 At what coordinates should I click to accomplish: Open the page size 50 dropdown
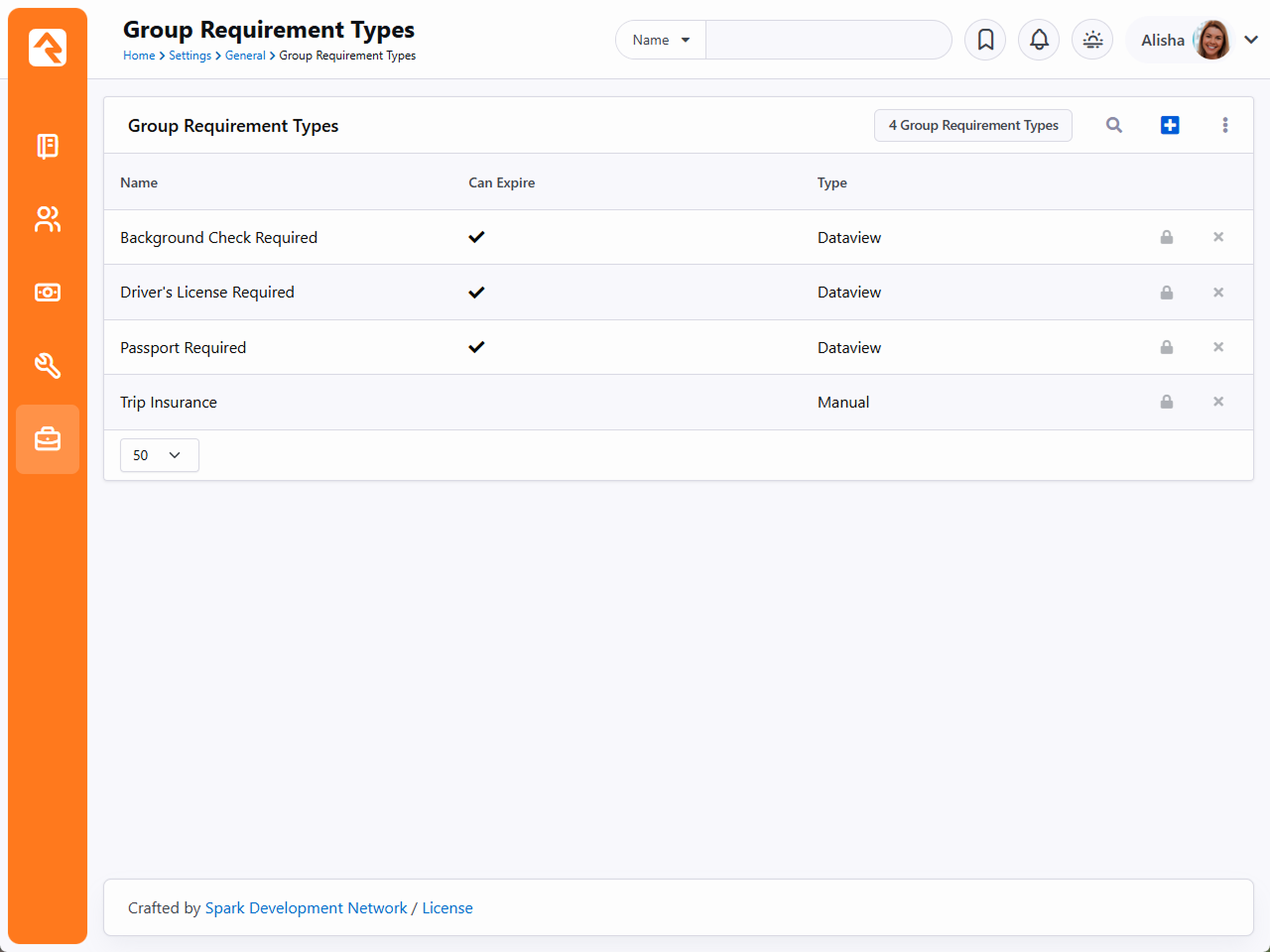tap(159, 455)
